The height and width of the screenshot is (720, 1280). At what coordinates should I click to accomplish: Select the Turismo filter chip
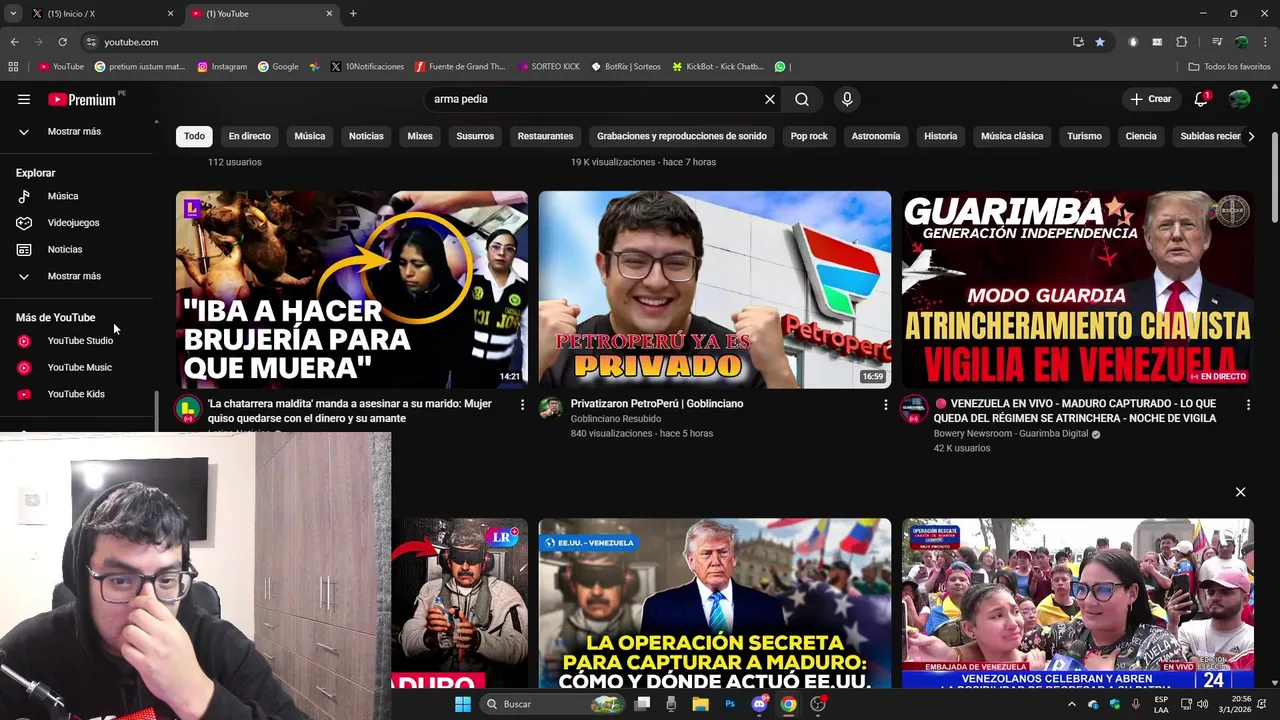click(x=1084, y=136)
